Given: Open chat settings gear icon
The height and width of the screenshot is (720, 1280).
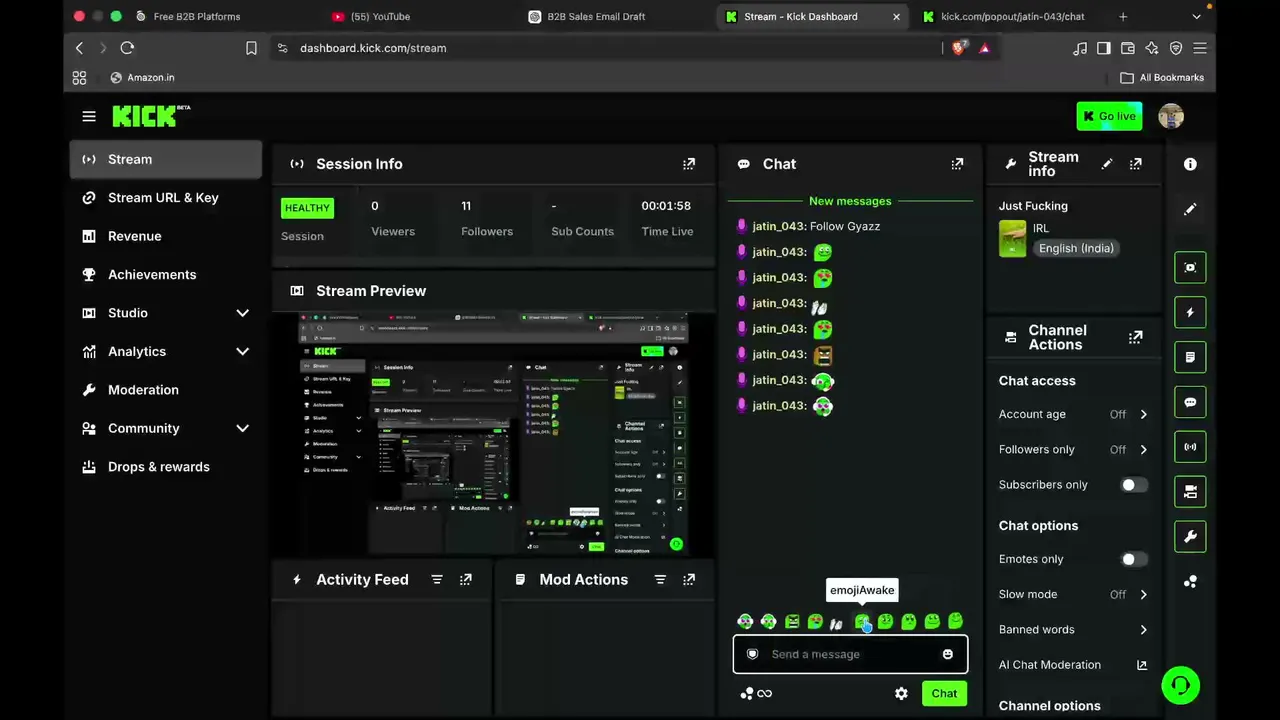Looking at the screenshot, I should point(901,694).
